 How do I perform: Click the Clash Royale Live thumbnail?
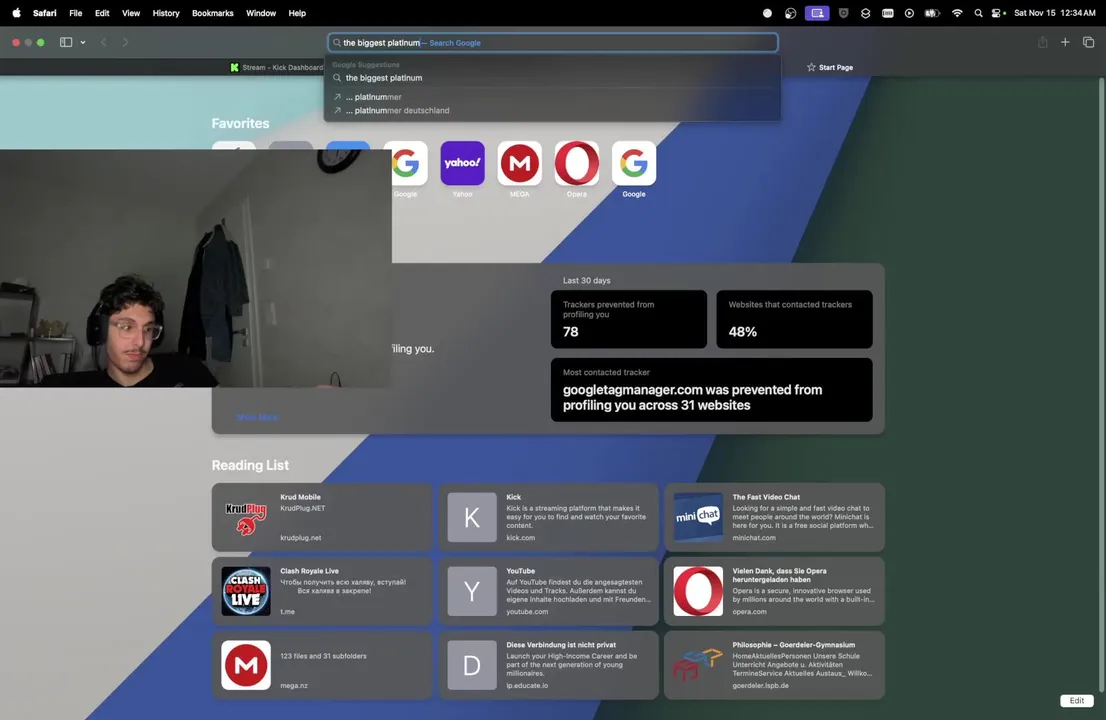coord(245,591)
